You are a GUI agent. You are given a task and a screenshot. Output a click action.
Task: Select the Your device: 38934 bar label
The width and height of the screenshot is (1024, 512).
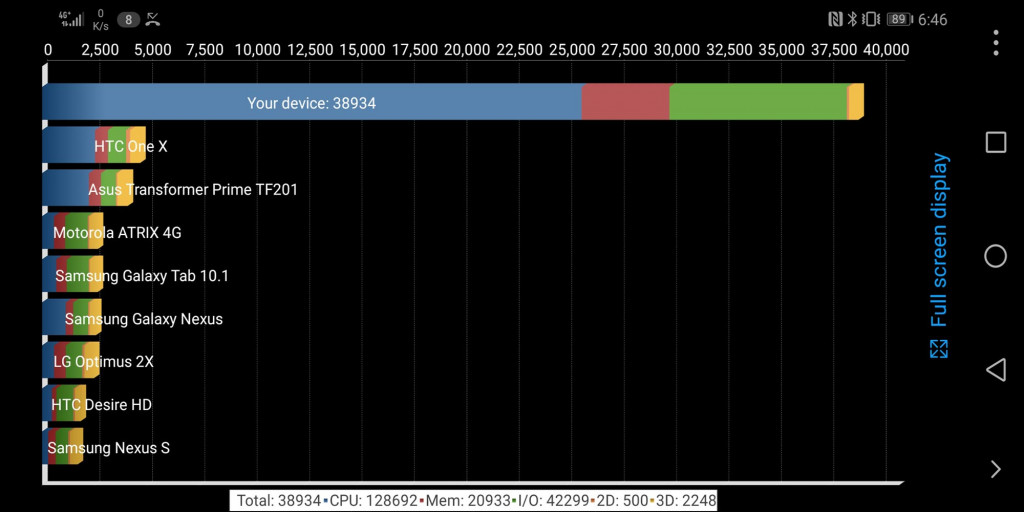[312, 103]
